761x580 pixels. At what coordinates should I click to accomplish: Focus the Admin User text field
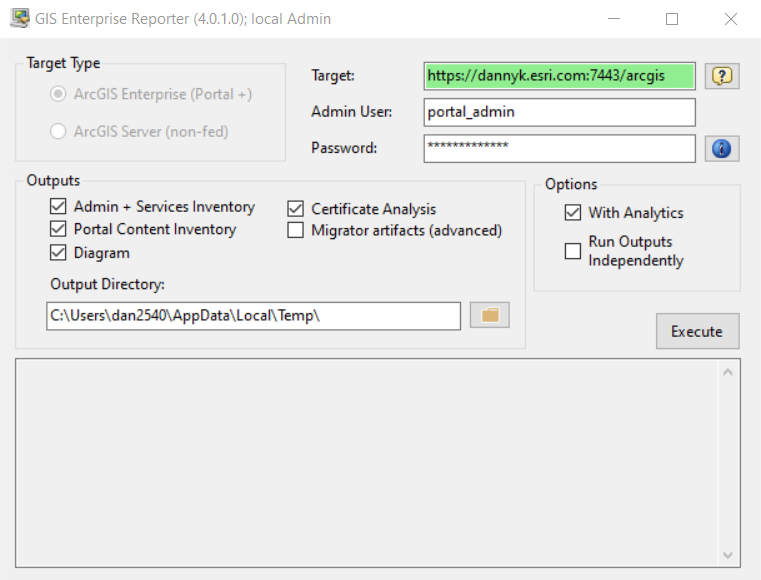coord(558,112)
